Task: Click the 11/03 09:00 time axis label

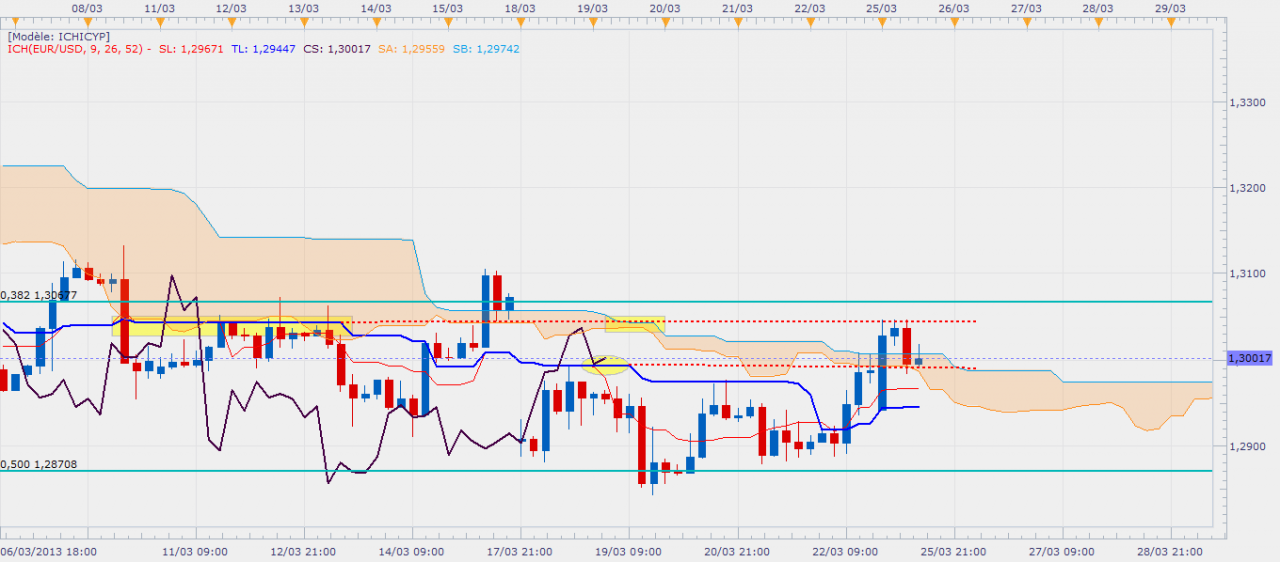Action: [195, 551]
